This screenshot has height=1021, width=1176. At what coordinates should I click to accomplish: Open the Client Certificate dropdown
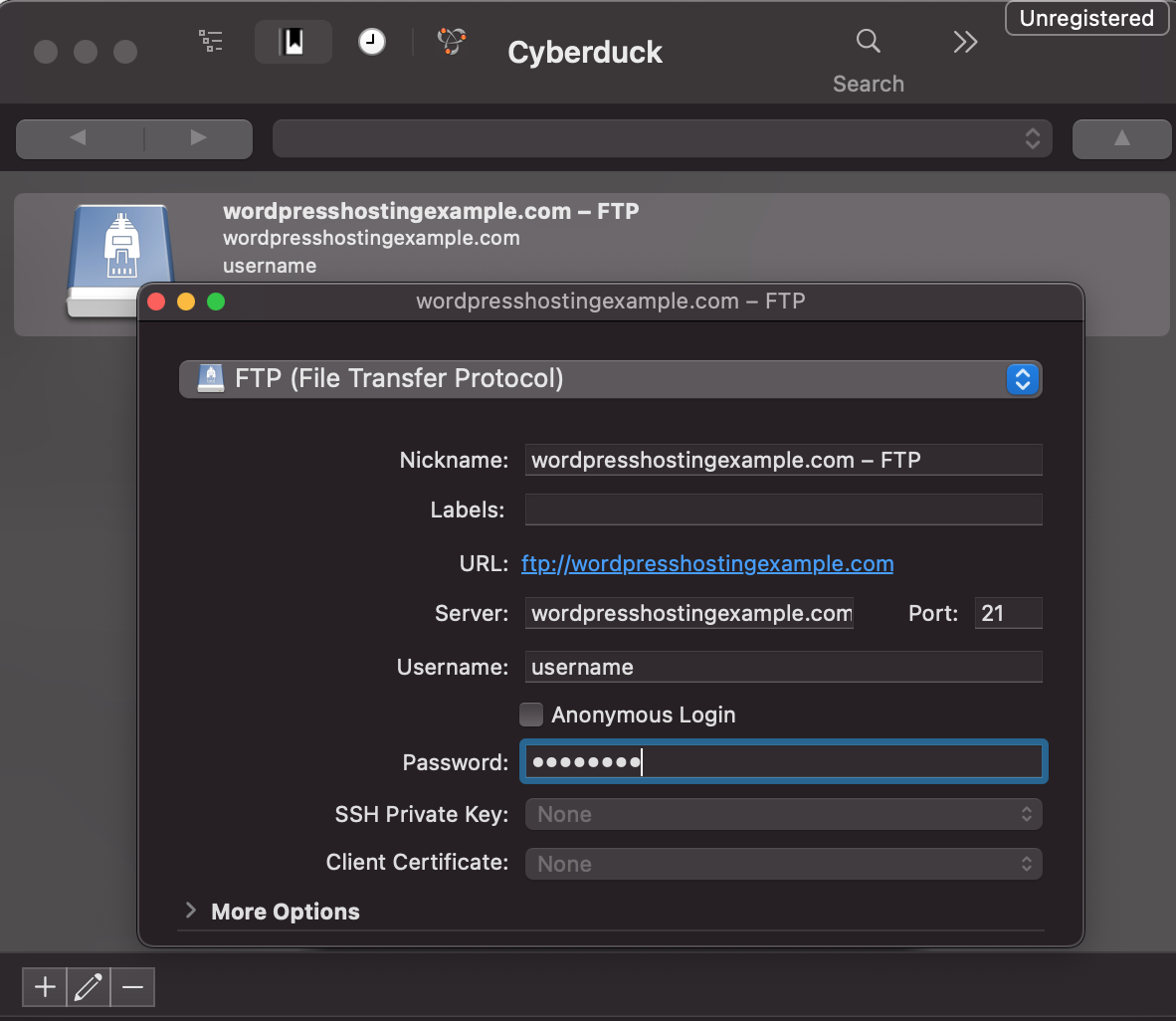pos(783,864)
